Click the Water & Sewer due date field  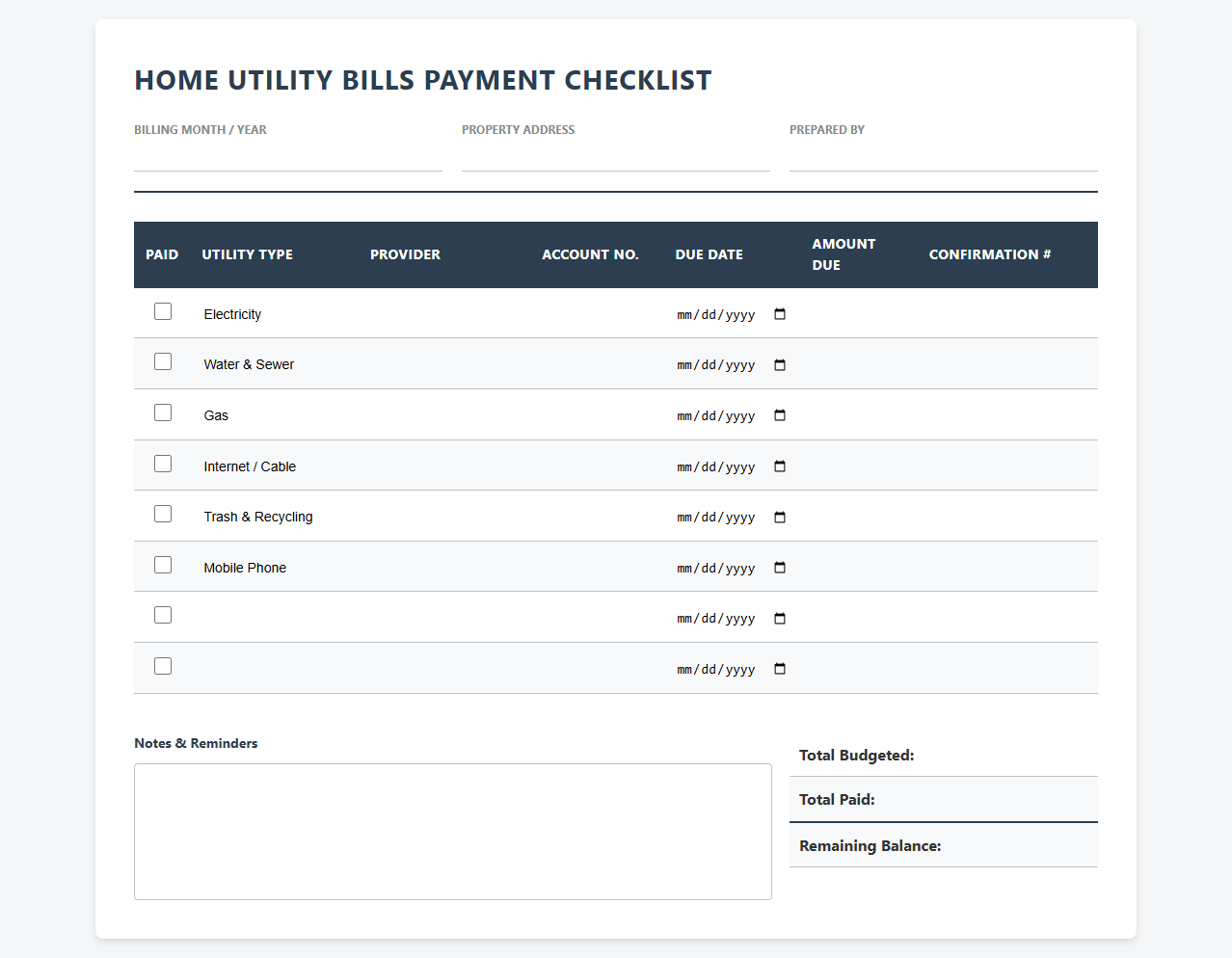pos(732,364)
